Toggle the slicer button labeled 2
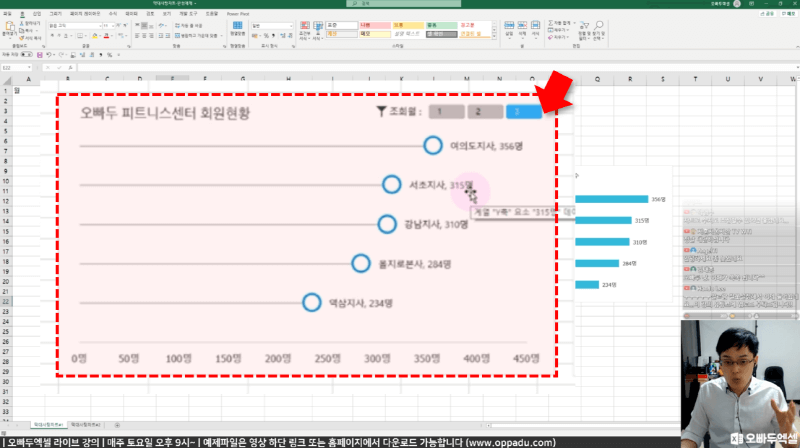This screenshot has height=448, width=800. (x=479, y=112)
